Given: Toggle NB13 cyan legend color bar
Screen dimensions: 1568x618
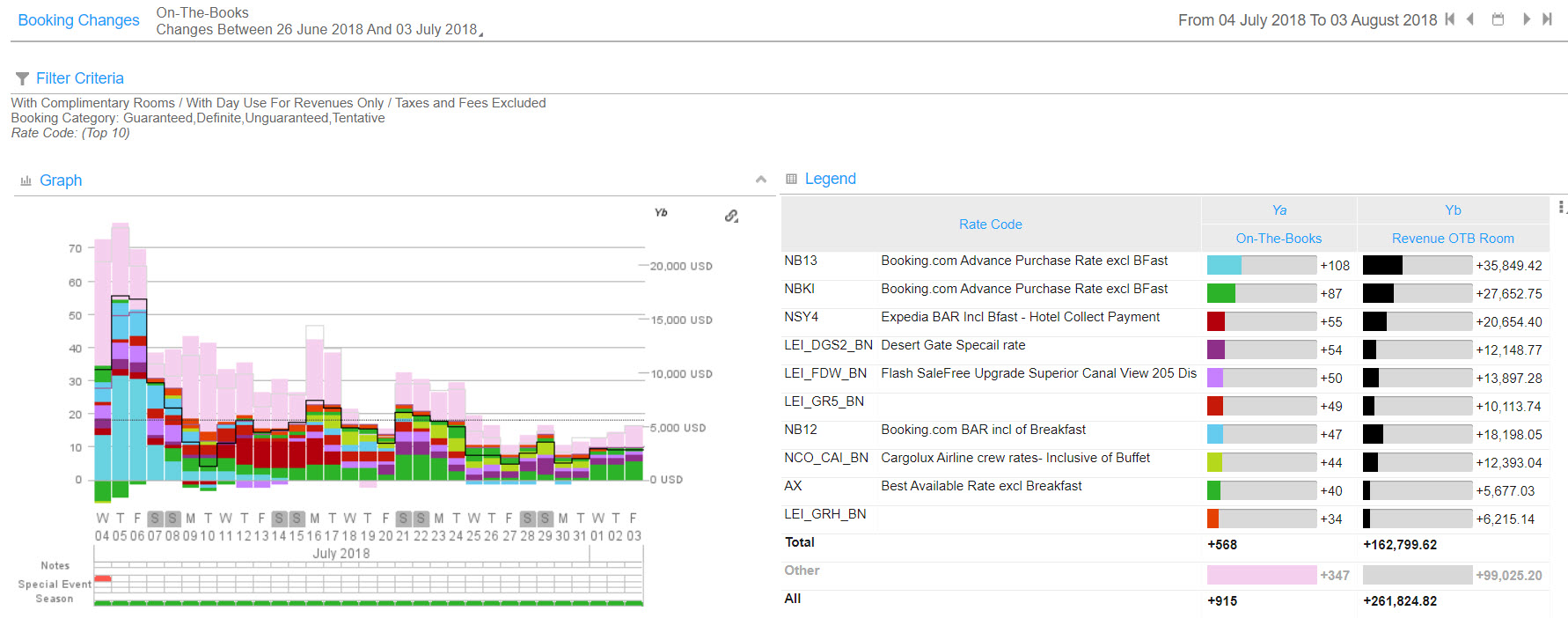Looking at the screenshot, I should [1224, 265].
